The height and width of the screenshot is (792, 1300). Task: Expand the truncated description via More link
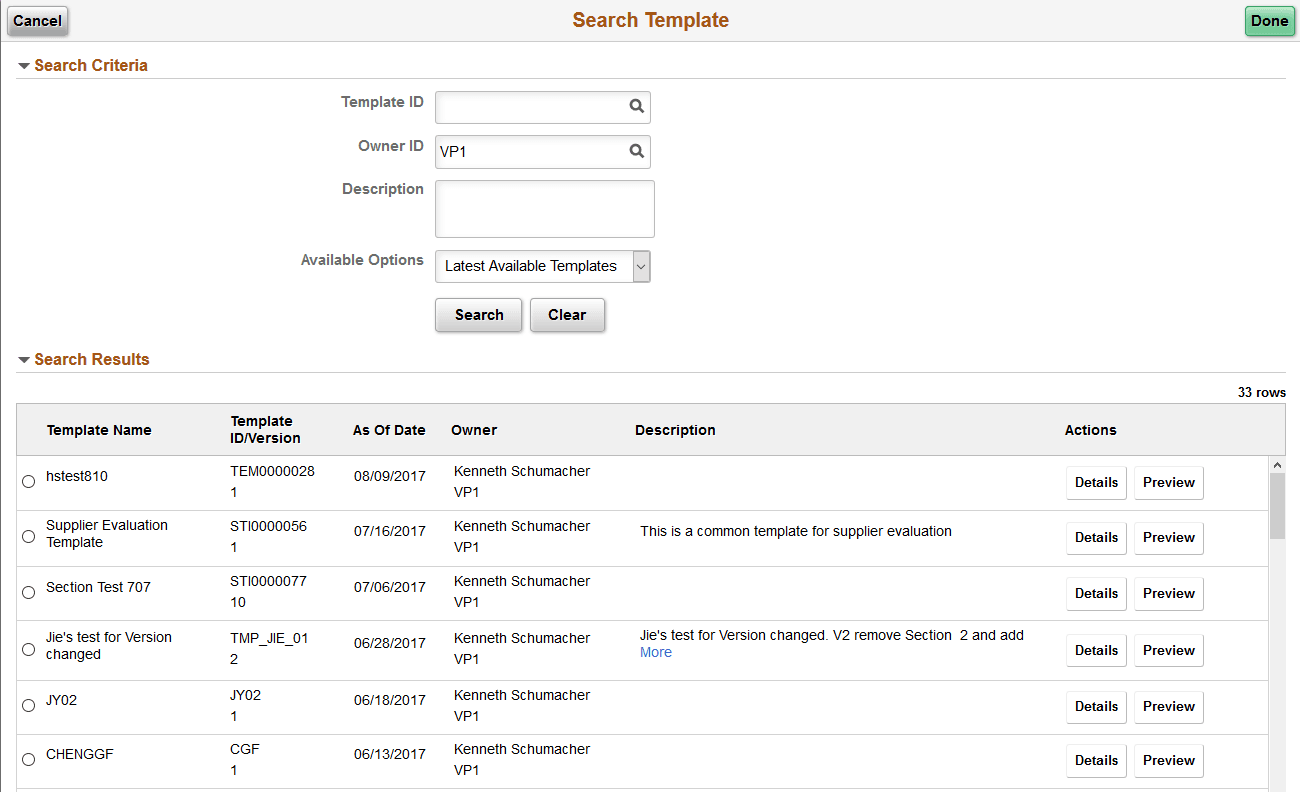click(x=655, y=652)
